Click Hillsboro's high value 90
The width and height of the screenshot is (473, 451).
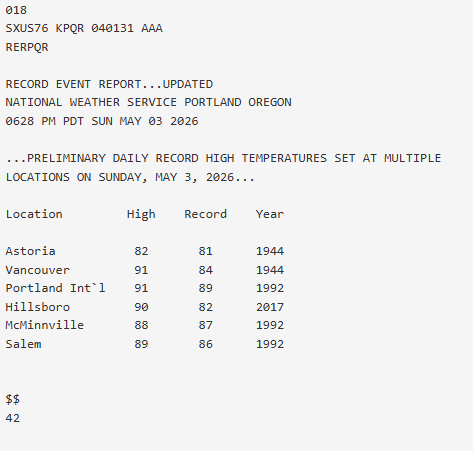(x=141, y=307)
